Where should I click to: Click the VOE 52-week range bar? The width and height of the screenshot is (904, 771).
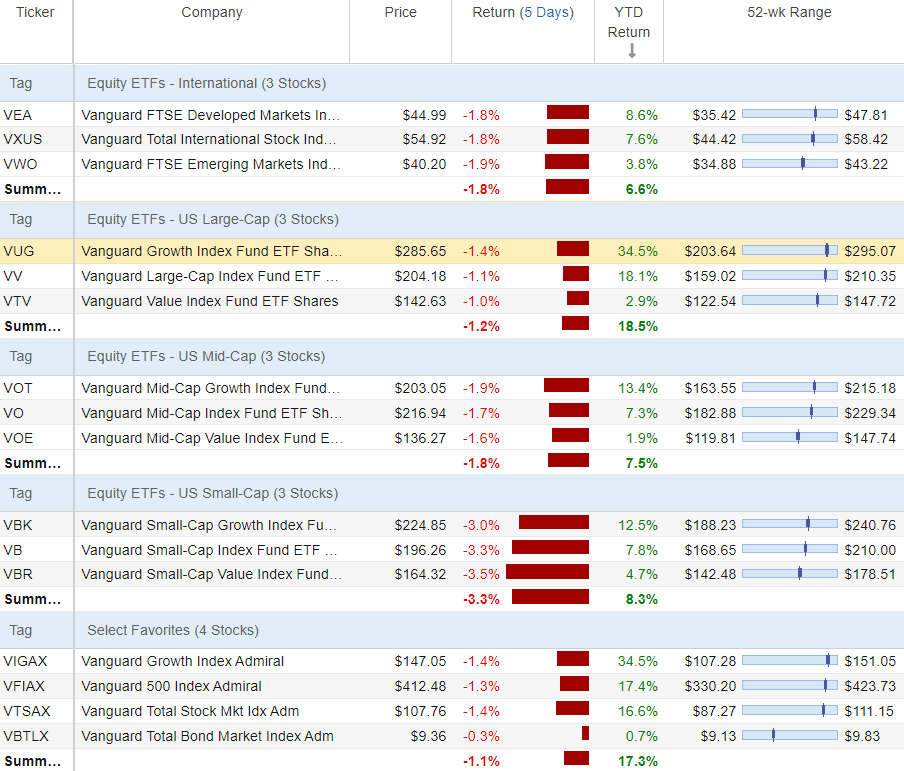790,437
